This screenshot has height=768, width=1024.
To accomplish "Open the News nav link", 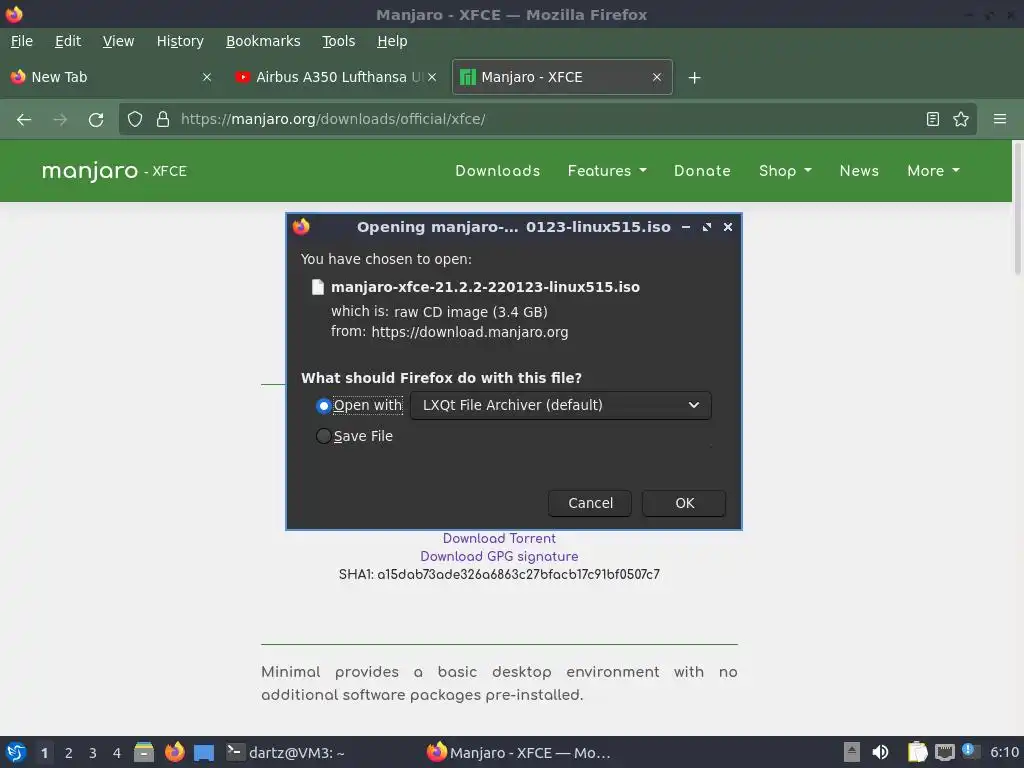I will click(x=859, y=171).
